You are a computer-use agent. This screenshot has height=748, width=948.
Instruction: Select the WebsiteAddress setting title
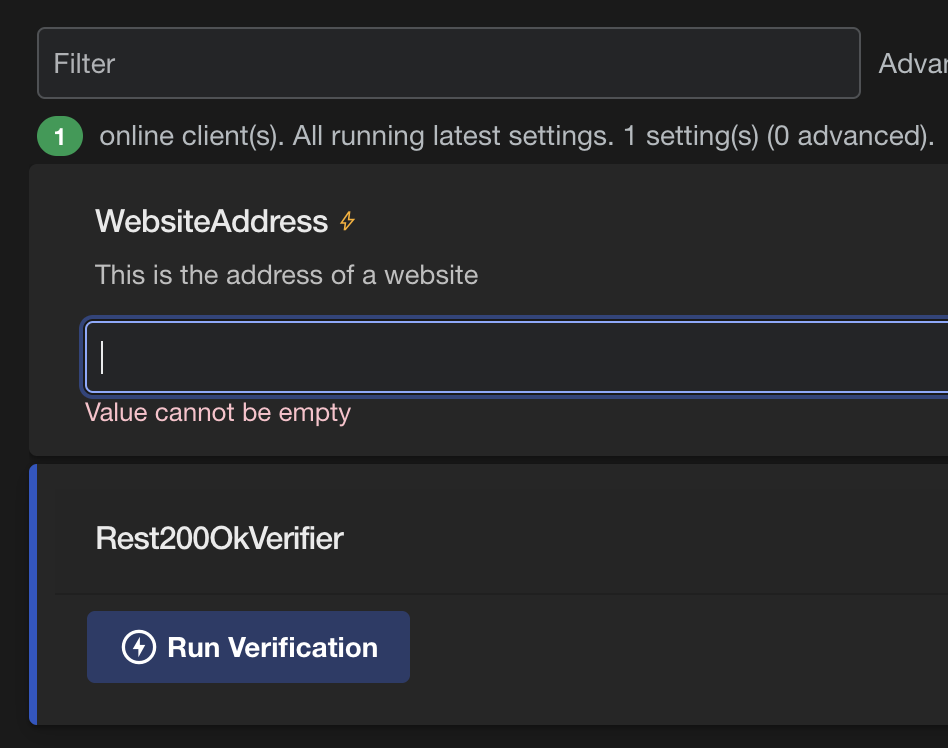[x=212, y=221]
